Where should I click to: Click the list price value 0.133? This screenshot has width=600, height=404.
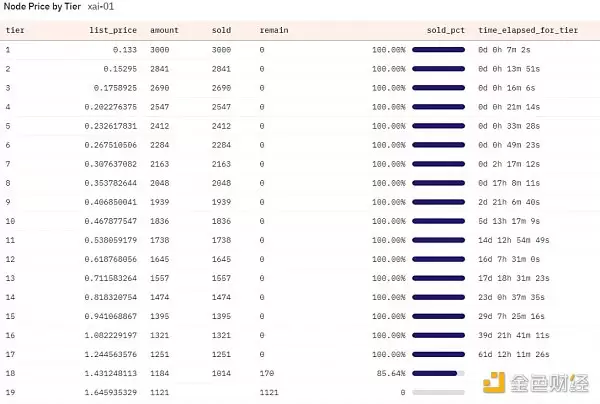point(125,48)
